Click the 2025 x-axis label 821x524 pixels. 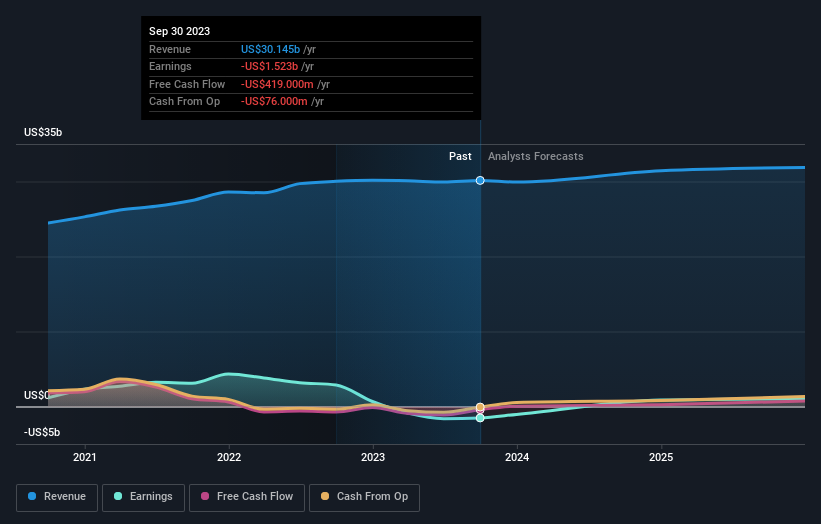[661, 457]
